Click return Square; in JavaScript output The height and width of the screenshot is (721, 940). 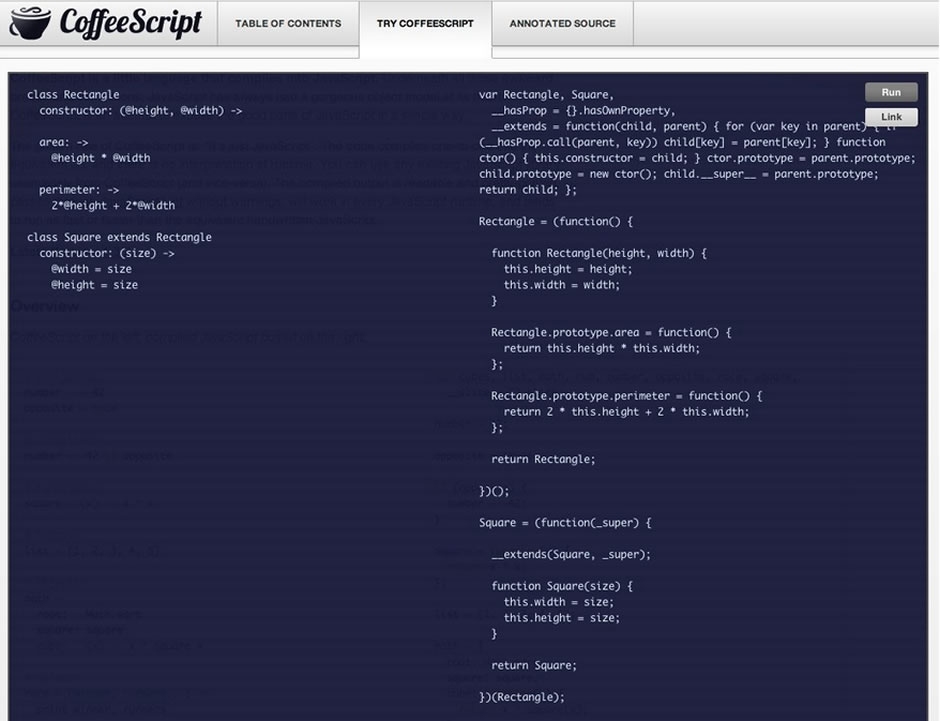(530, 664)
